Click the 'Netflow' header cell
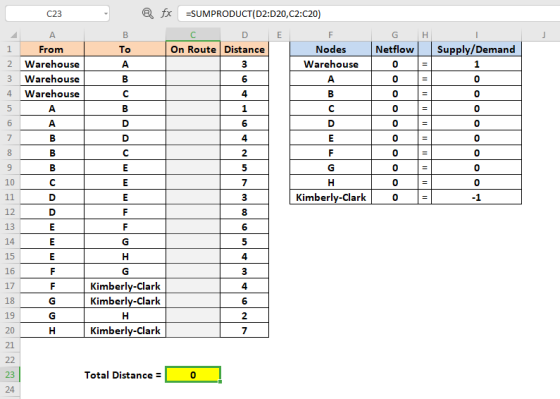 tap(395, 49)
